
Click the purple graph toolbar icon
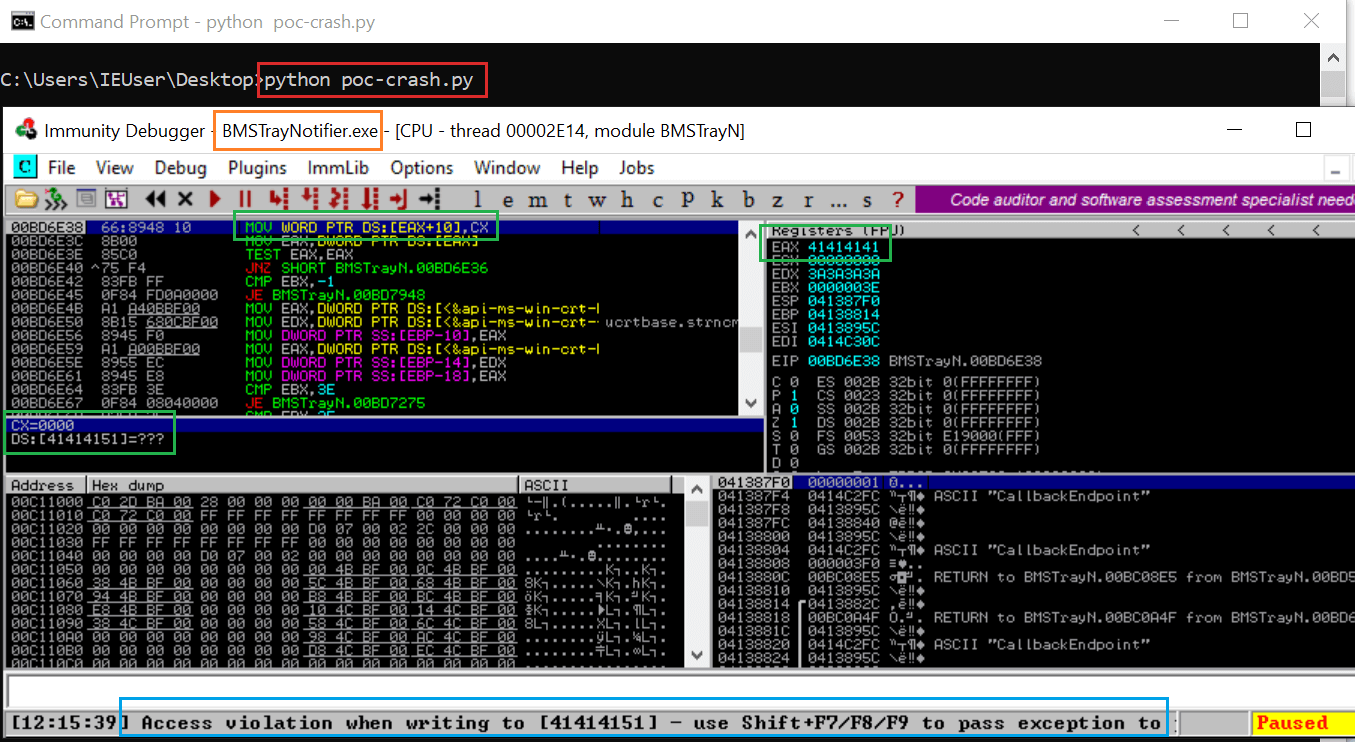pyautogui.click(x=116, y=199)
